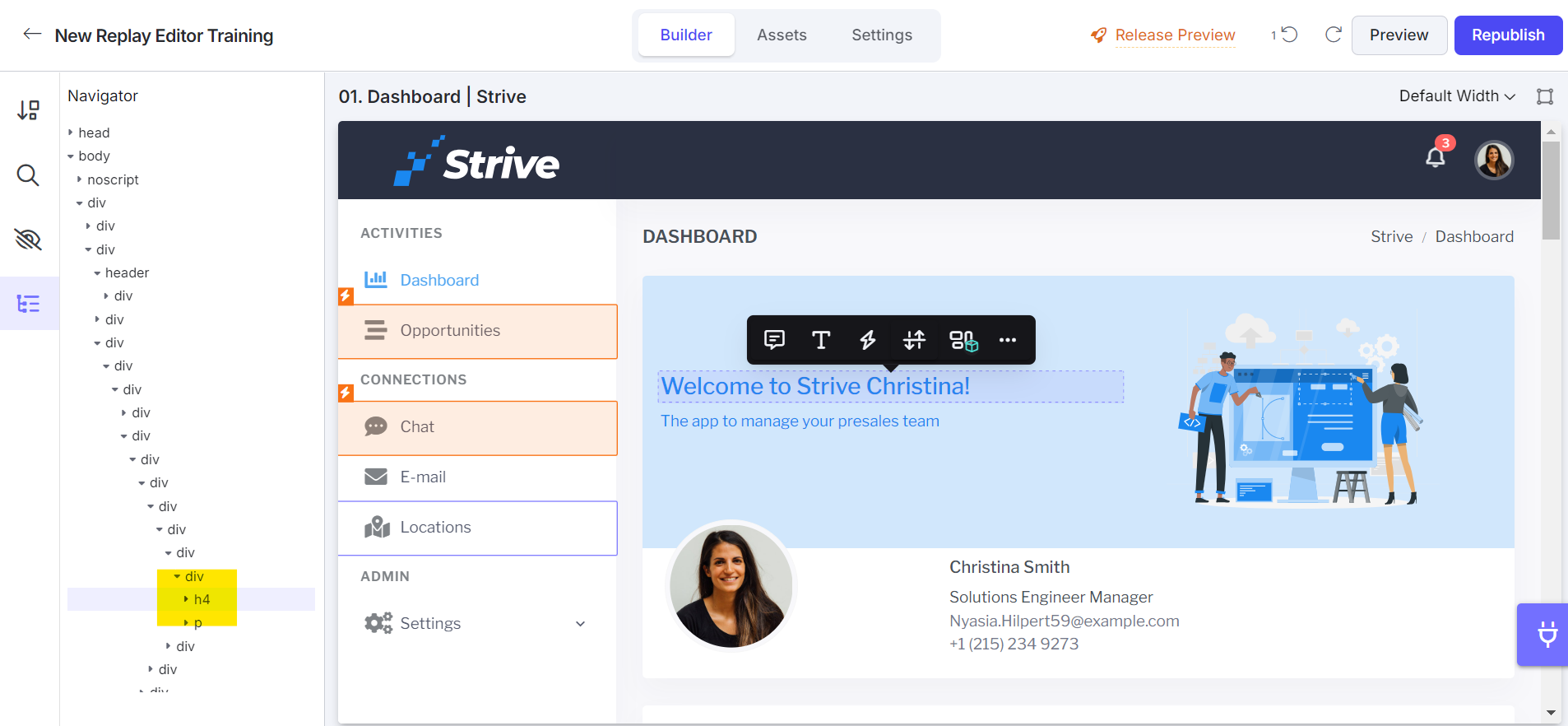1568x726 pixels.
Task: Click lightning marker above Opportunities
Action: click(346, 296)
